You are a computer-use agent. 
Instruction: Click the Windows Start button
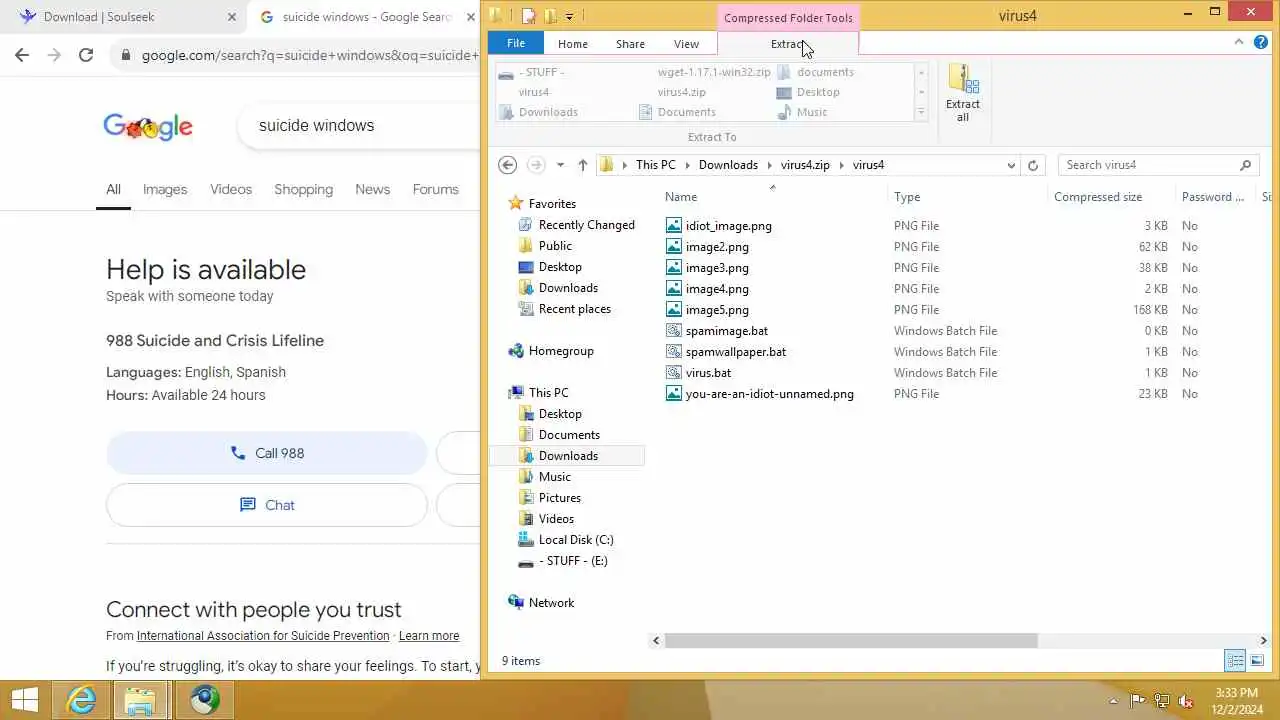pos(24,700)
